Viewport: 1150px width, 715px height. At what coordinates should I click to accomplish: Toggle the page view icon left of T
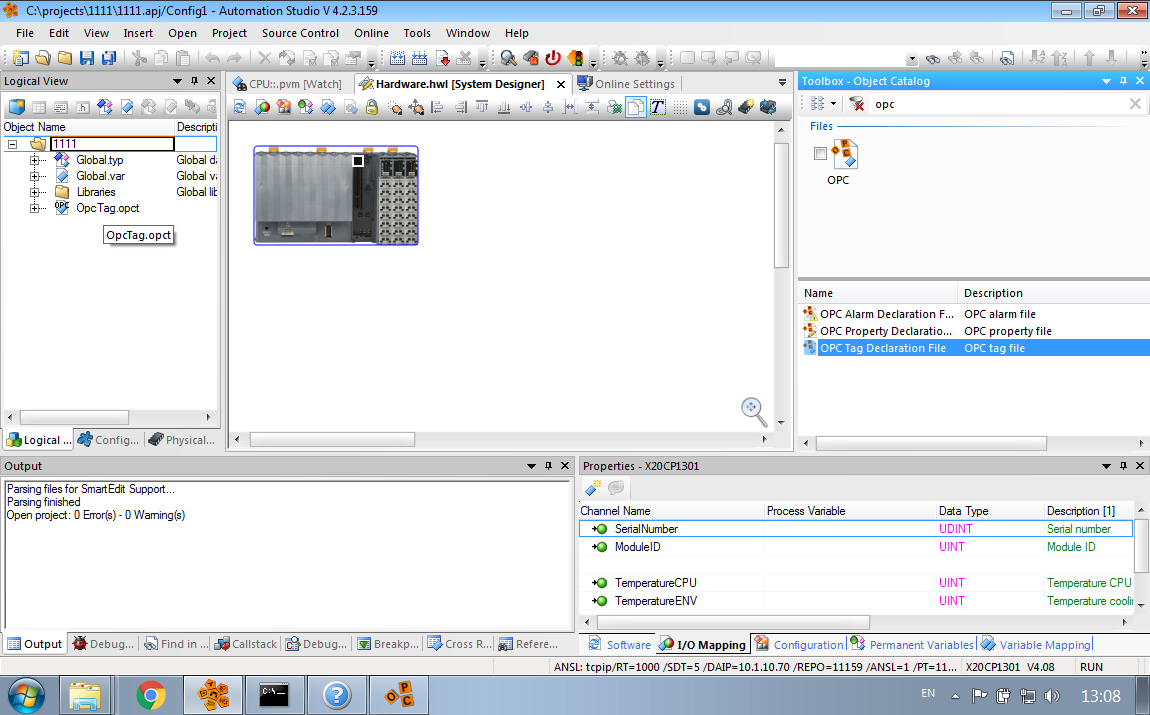pyautogui.click(x=636, y=108)
